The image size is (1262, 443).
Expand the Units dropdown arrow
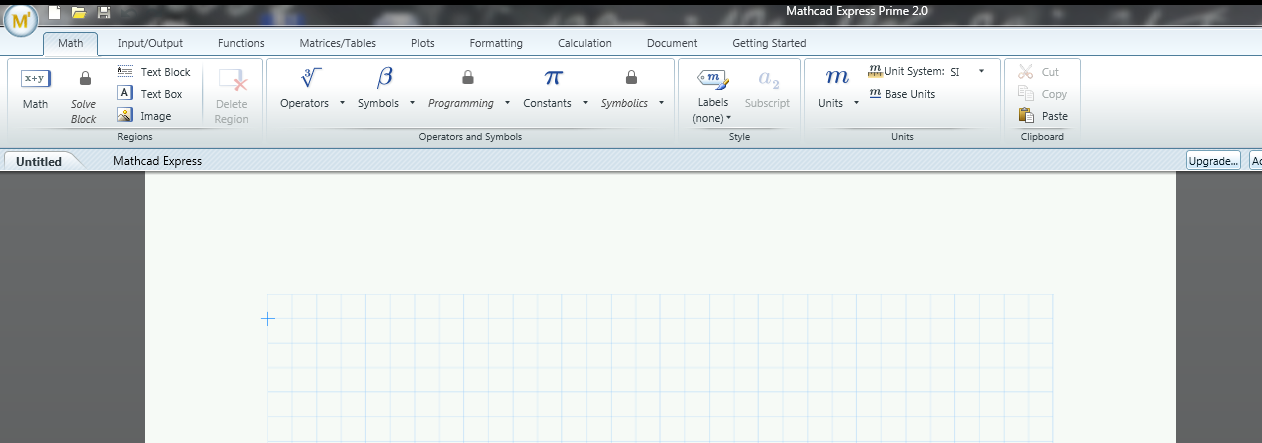[x=857, y=103]
